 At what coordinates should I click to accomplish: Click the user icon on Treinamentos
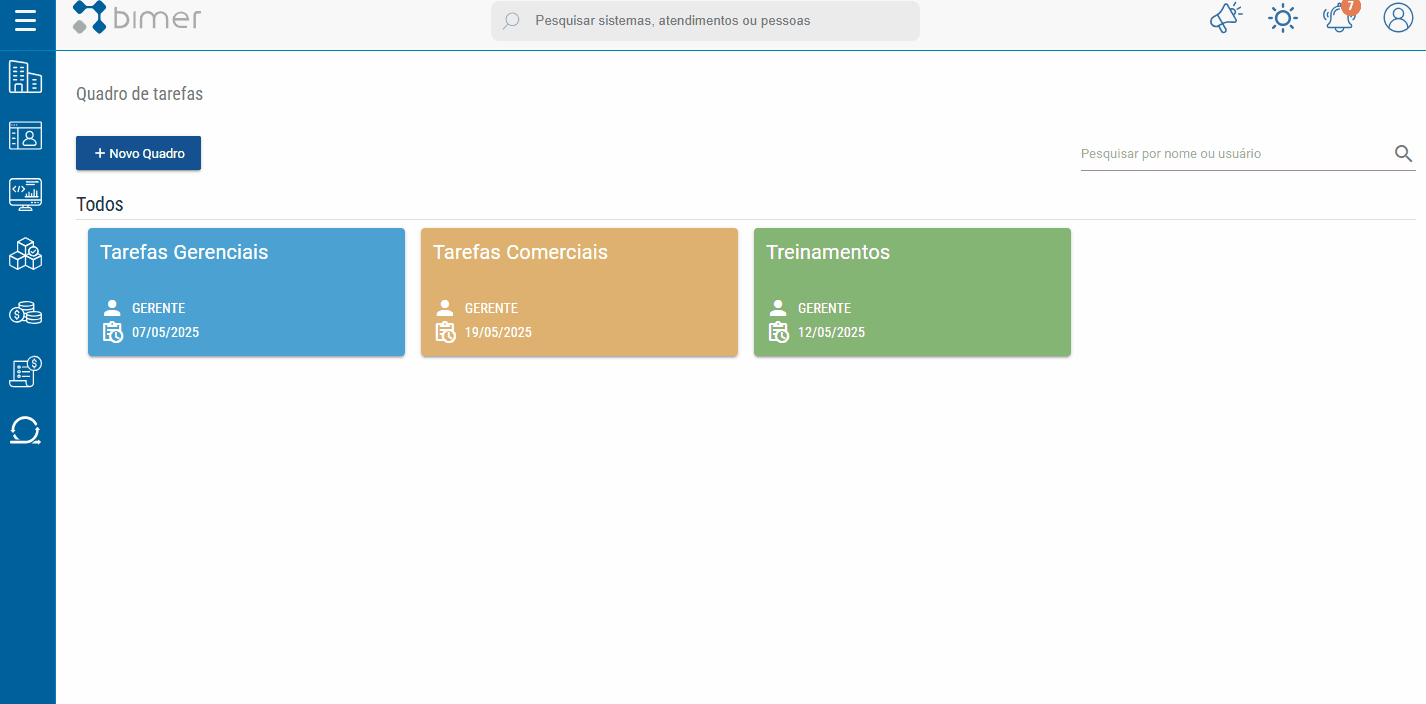pos(778,308)
